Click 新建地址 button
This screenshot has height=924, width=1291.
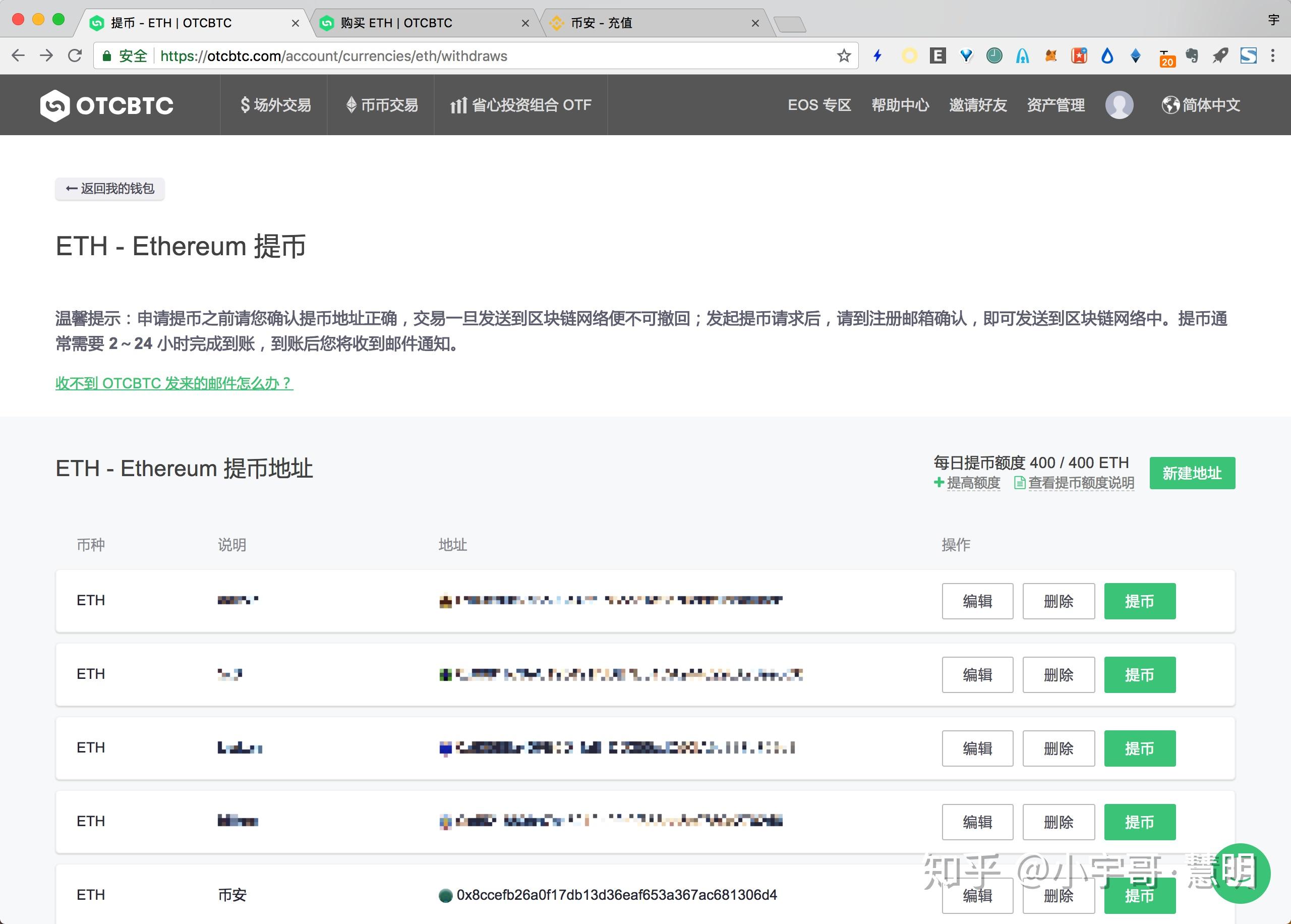tap(1192, 473)
